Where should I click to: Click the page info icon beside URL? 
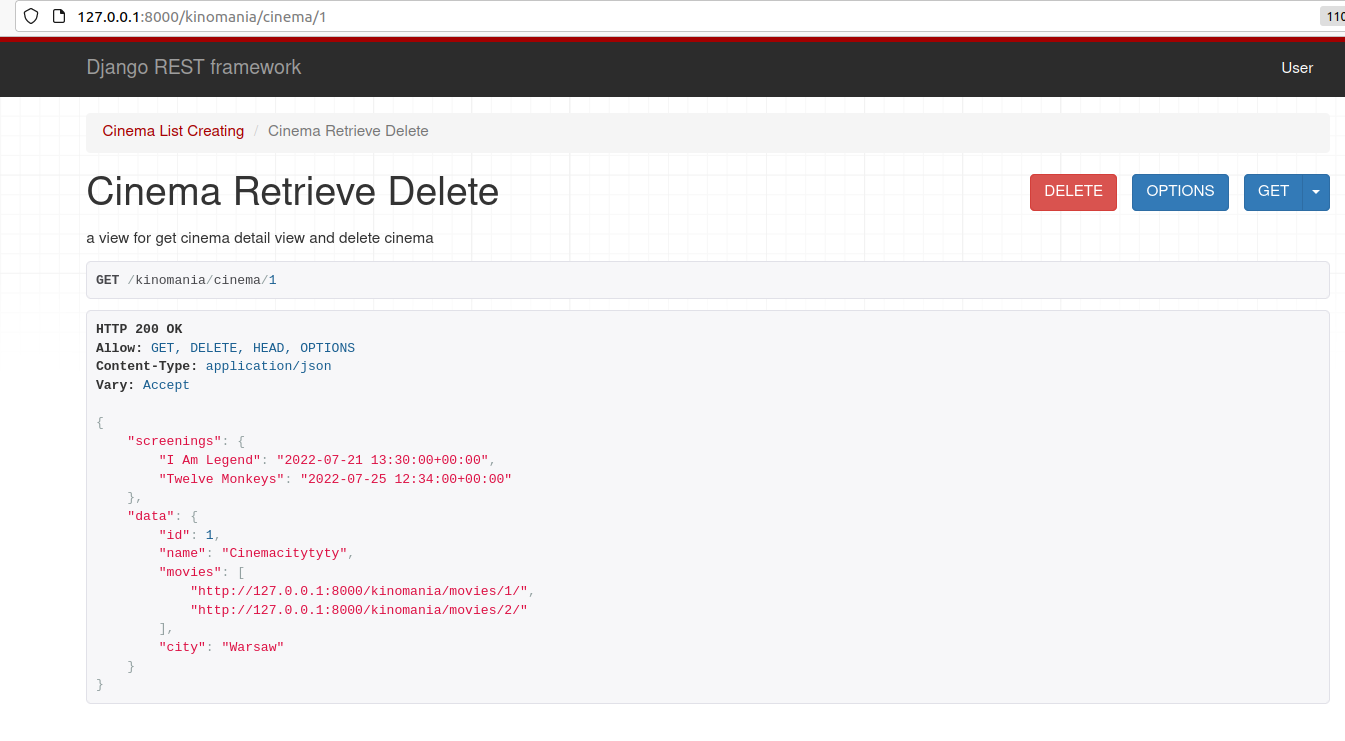point(59,16)
